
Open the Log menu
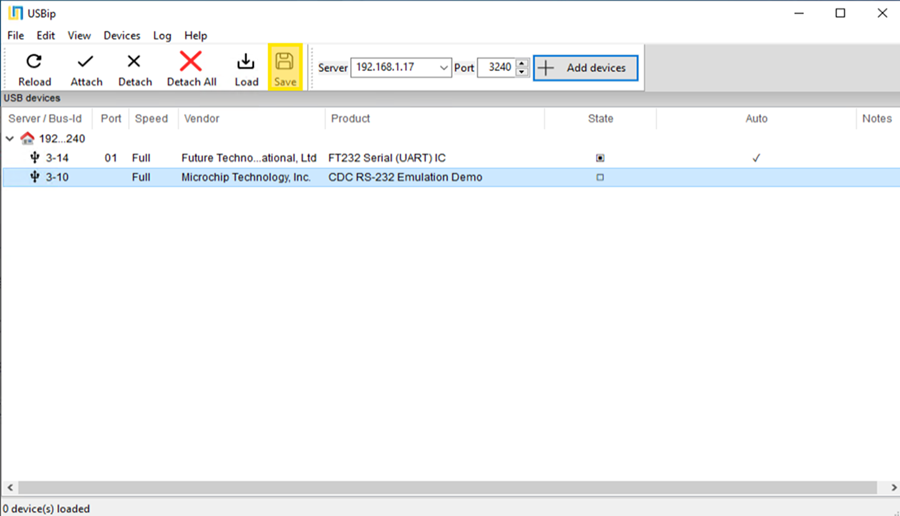pos(162,35)
